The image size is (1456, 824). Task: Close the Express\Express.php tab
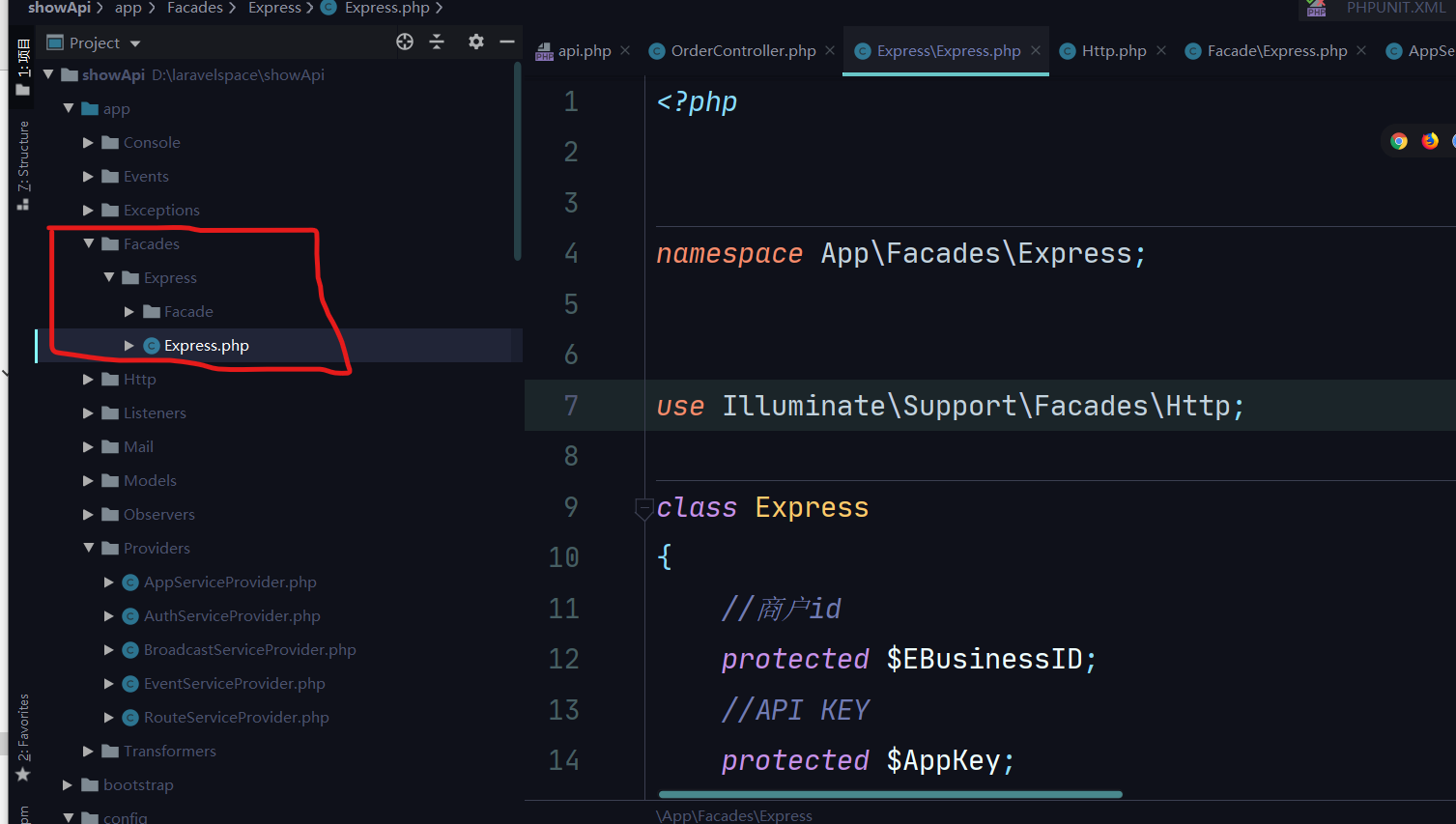coord(1036,50)
